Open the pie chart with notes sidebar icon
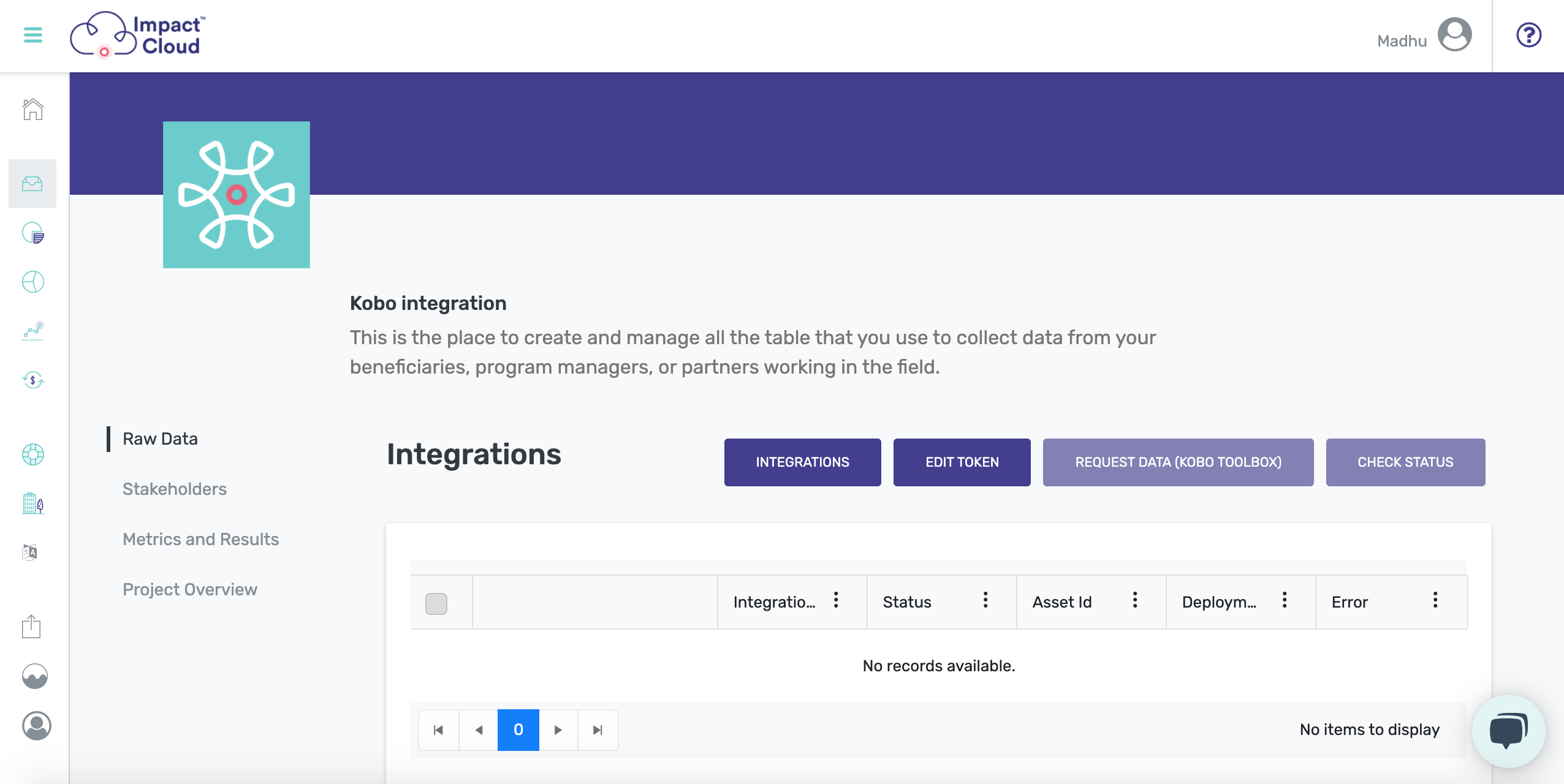 tap(33, 233)
